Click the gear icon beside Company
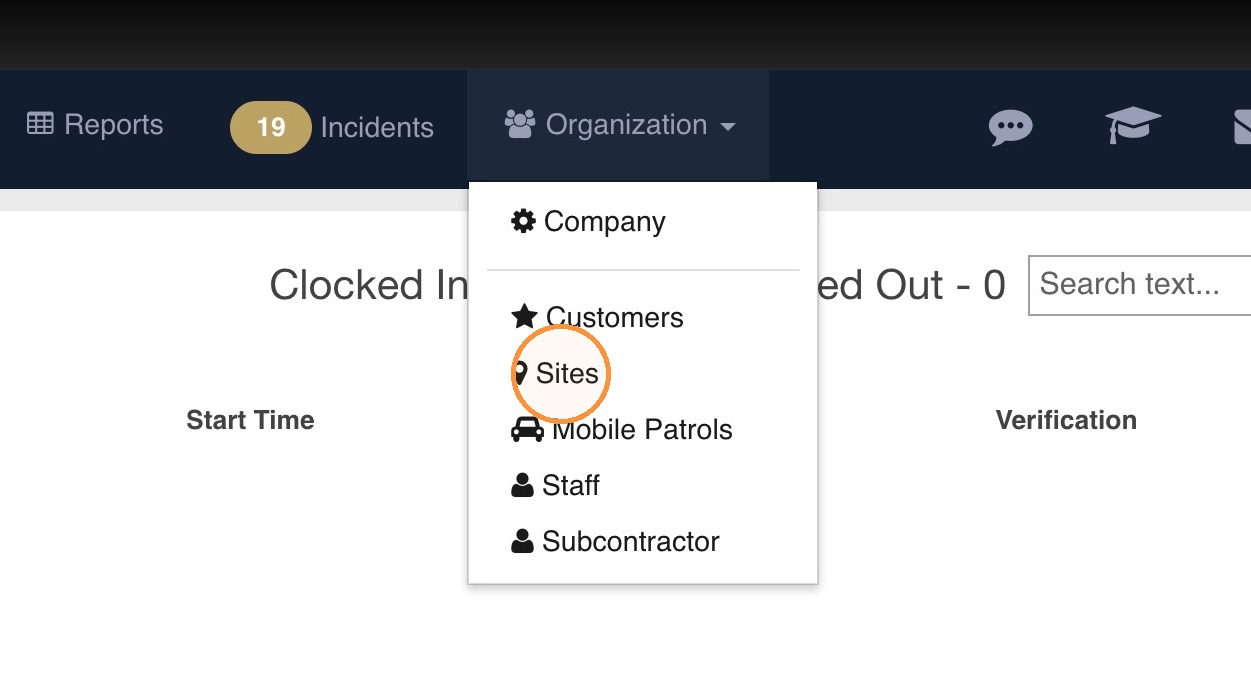 pyautogui.click(x=523, y=221)
